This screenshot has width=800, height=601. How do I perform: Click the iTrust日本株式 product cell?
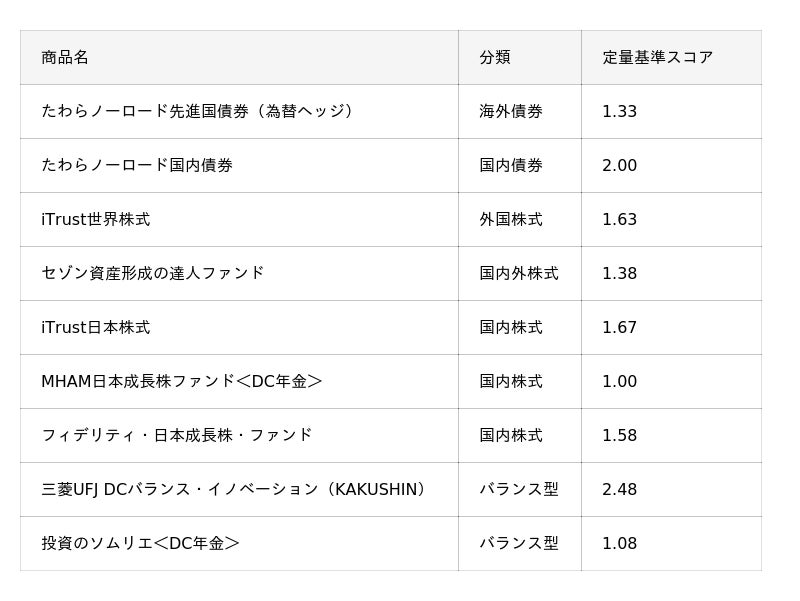(96, 327)
